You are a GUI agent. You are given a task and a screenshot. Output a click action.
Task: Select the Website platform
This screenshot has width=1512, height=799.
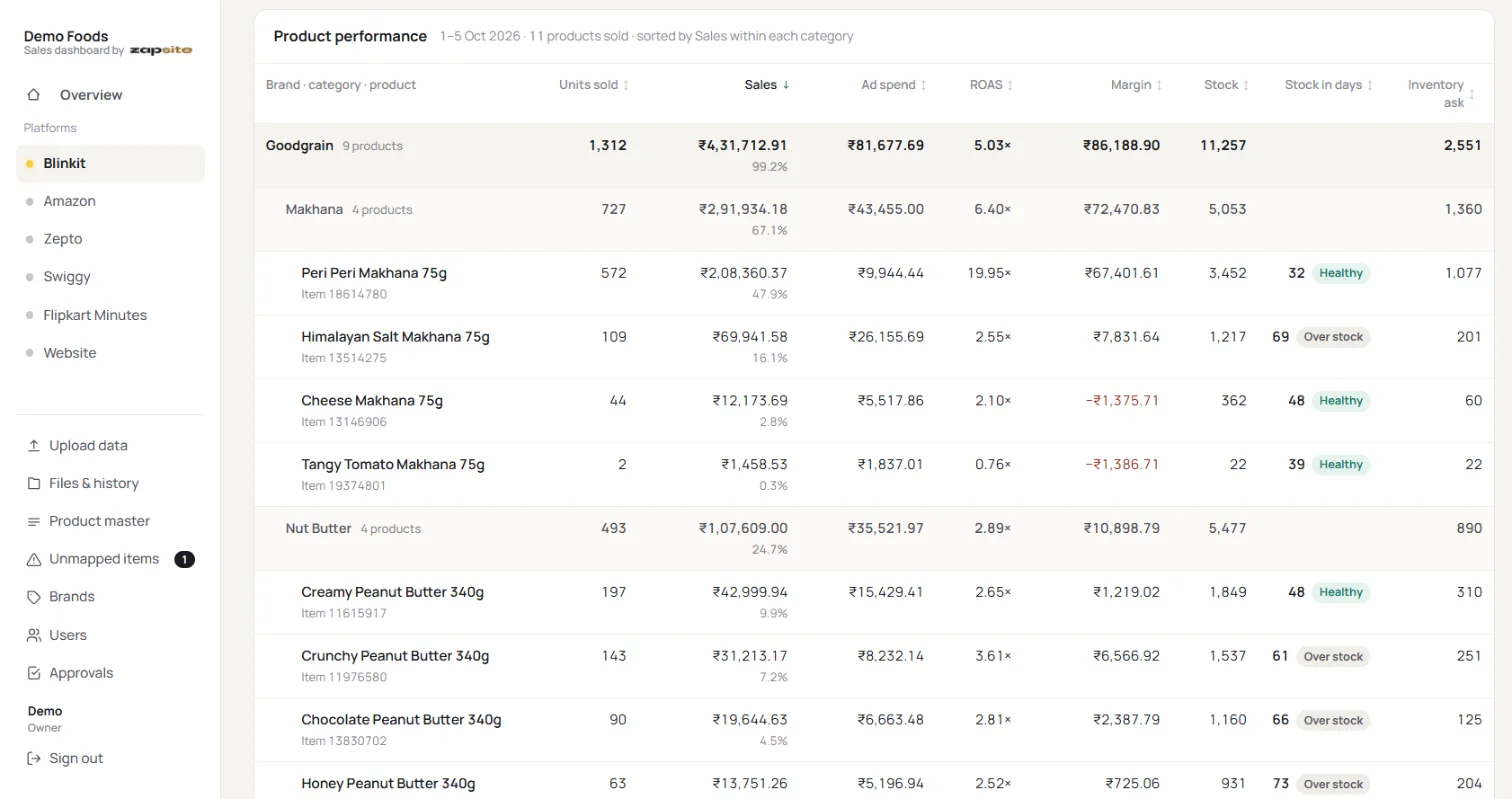tap(110, 354)
